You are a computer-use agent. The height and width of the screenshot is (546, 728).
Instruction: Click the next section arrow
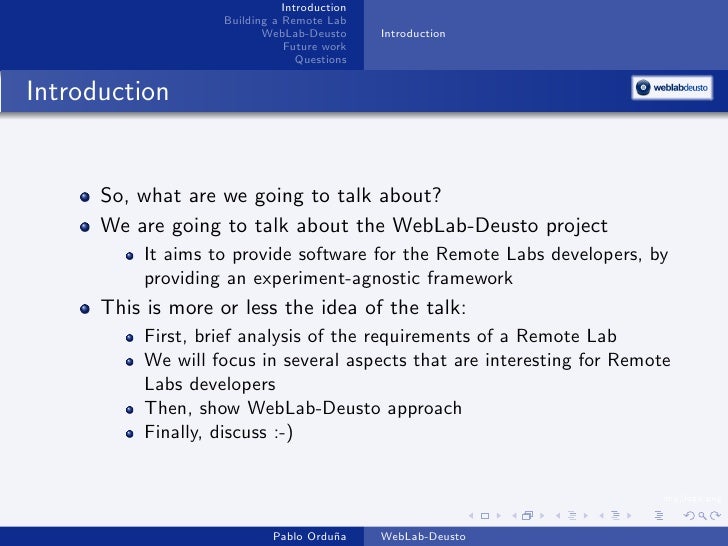click(629, 515)
